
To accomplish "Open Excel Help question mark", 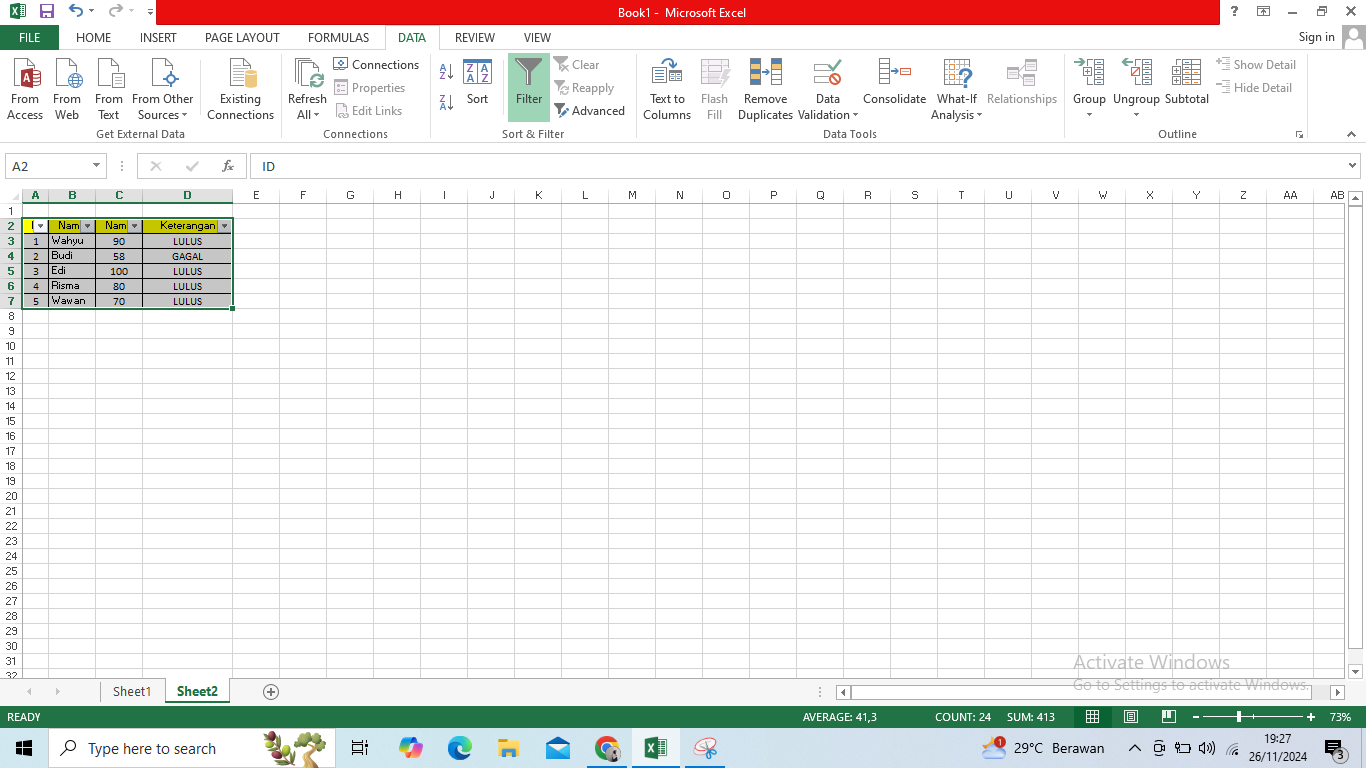I will pos(1234,12).
